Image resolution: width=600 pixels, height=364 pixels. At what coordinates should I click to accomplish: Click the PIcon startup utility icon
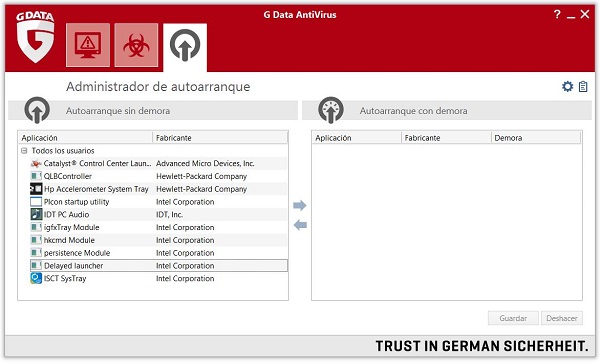36,202
